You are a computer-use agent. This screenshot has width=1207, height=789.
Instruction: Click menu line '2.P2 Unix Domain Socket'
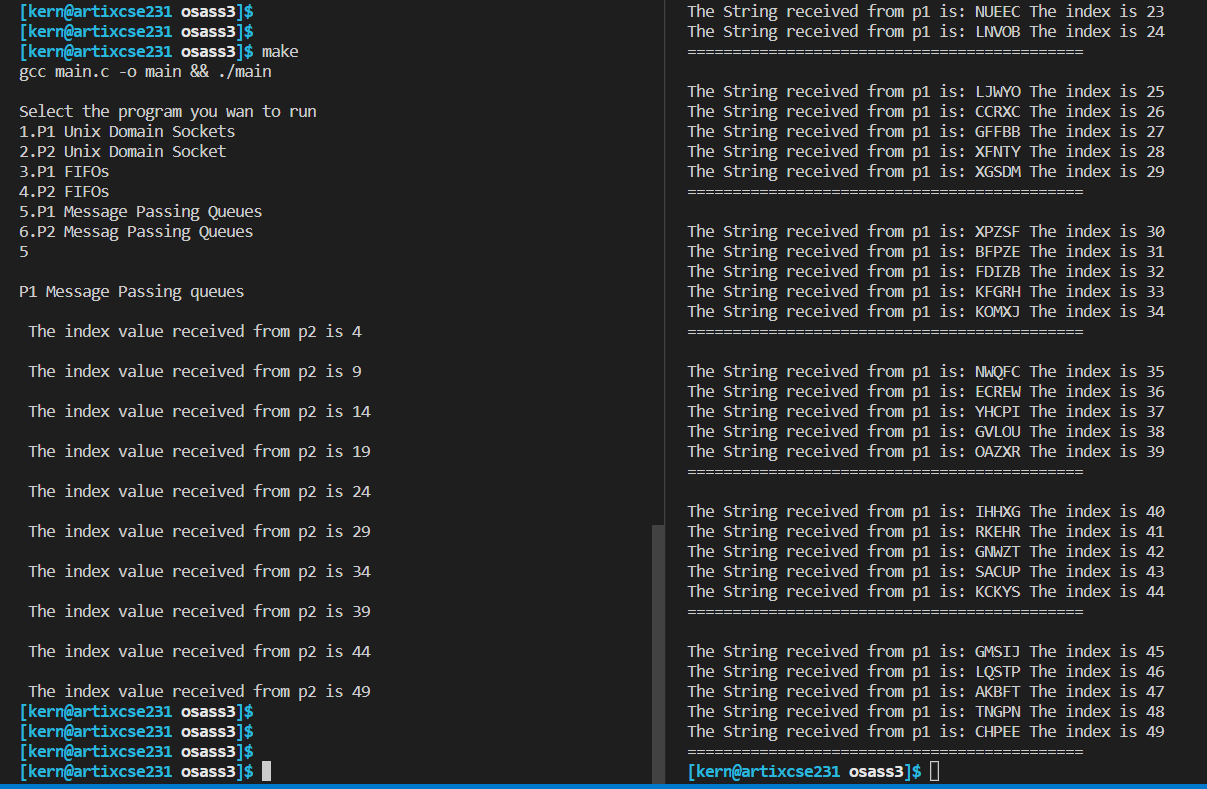click(x=123, y=151)
